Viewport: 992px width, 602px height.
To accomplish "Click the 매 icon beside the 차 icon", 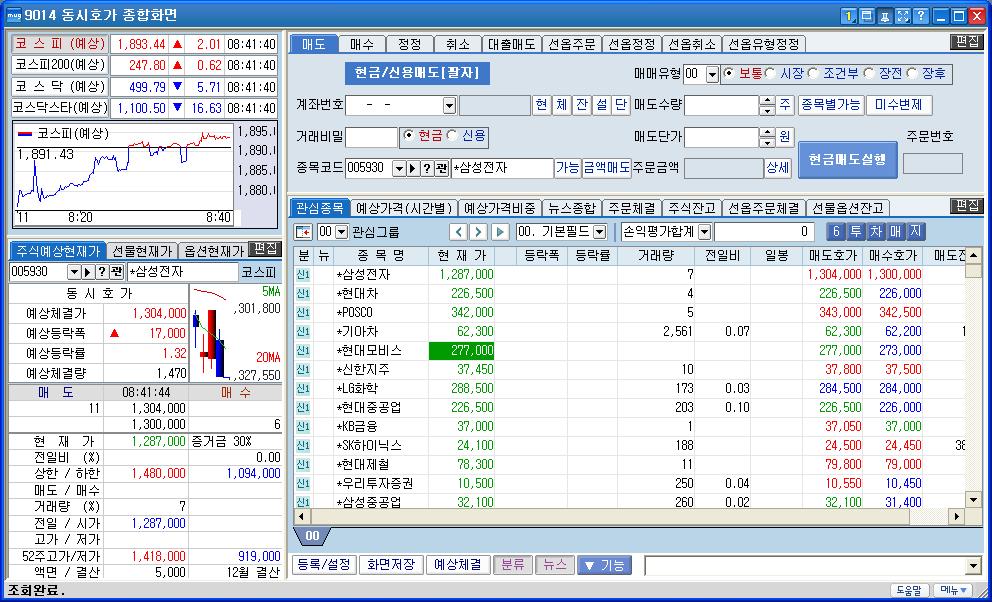I will point(896,231).
